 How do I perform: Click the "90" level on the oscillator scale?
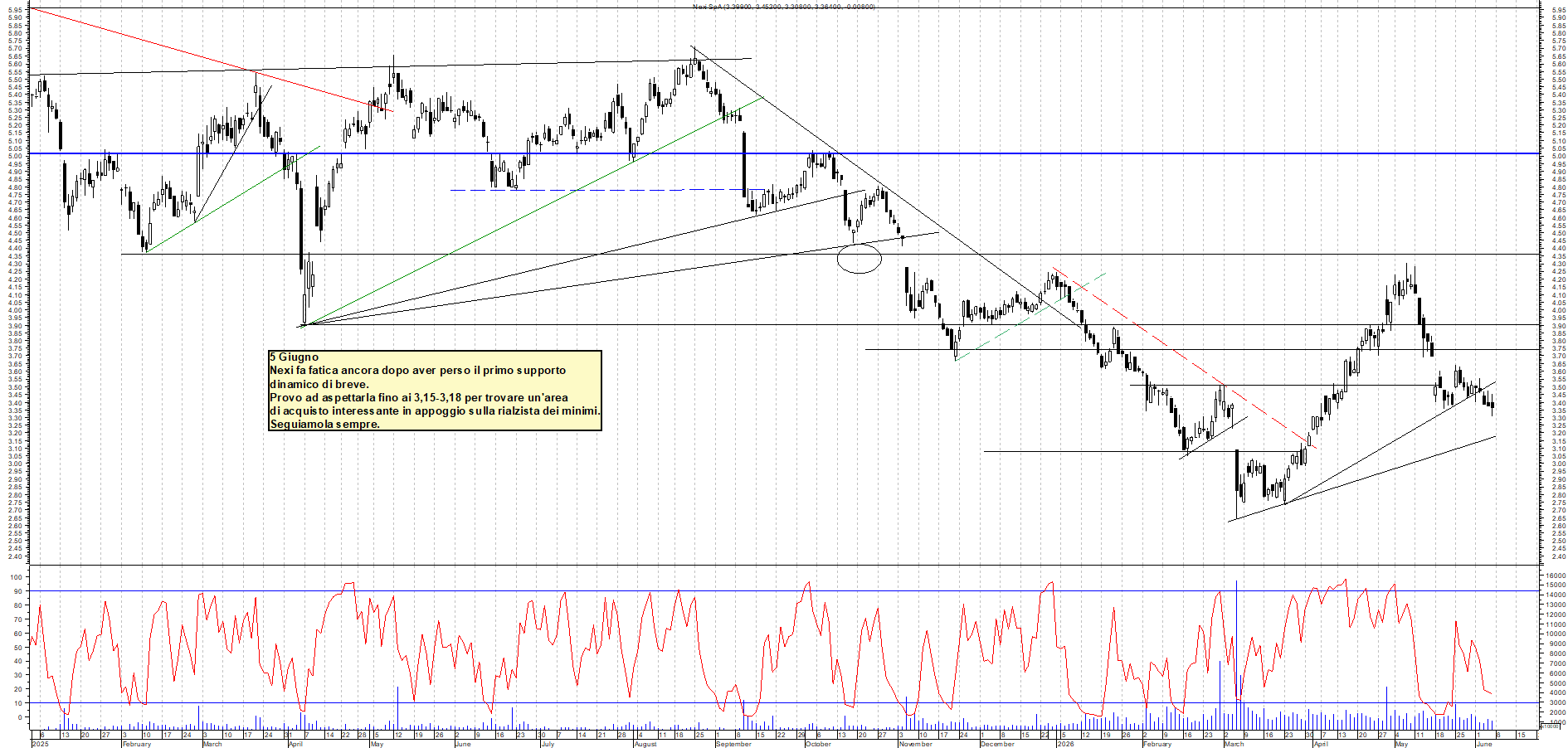coord(18,591)
